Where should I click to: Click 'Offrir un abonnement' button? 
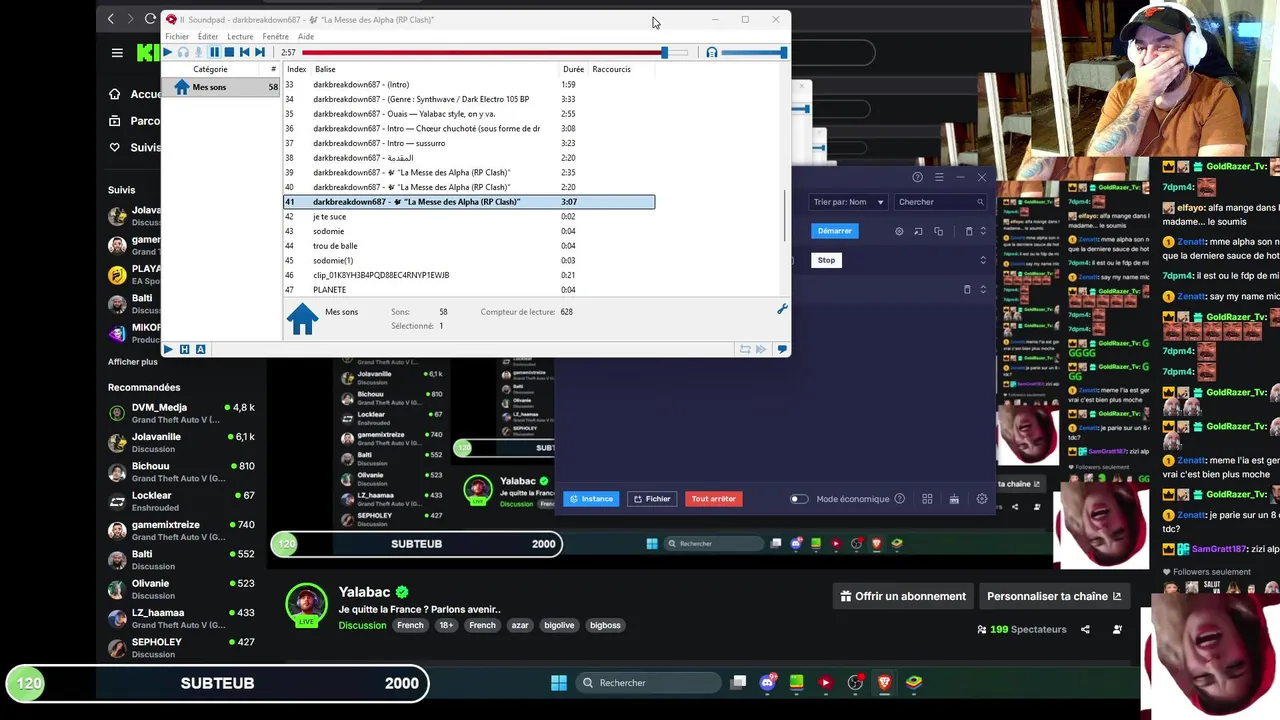click(903, 596)
